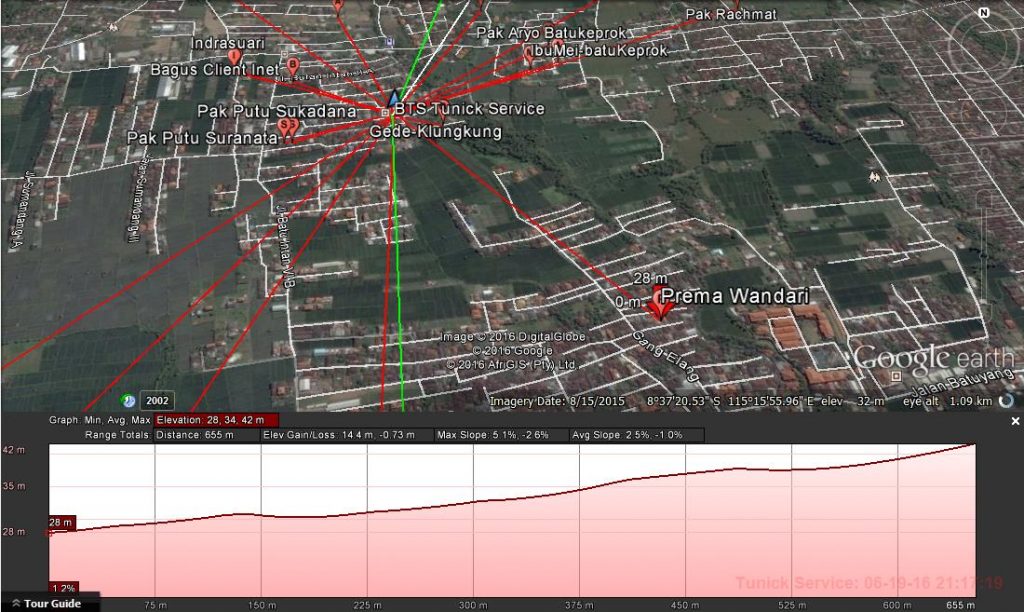The height and width of the screenshot is (612, 1024).
Task: Click the Indrasuari red placemark pin
Action: point(234,57)
